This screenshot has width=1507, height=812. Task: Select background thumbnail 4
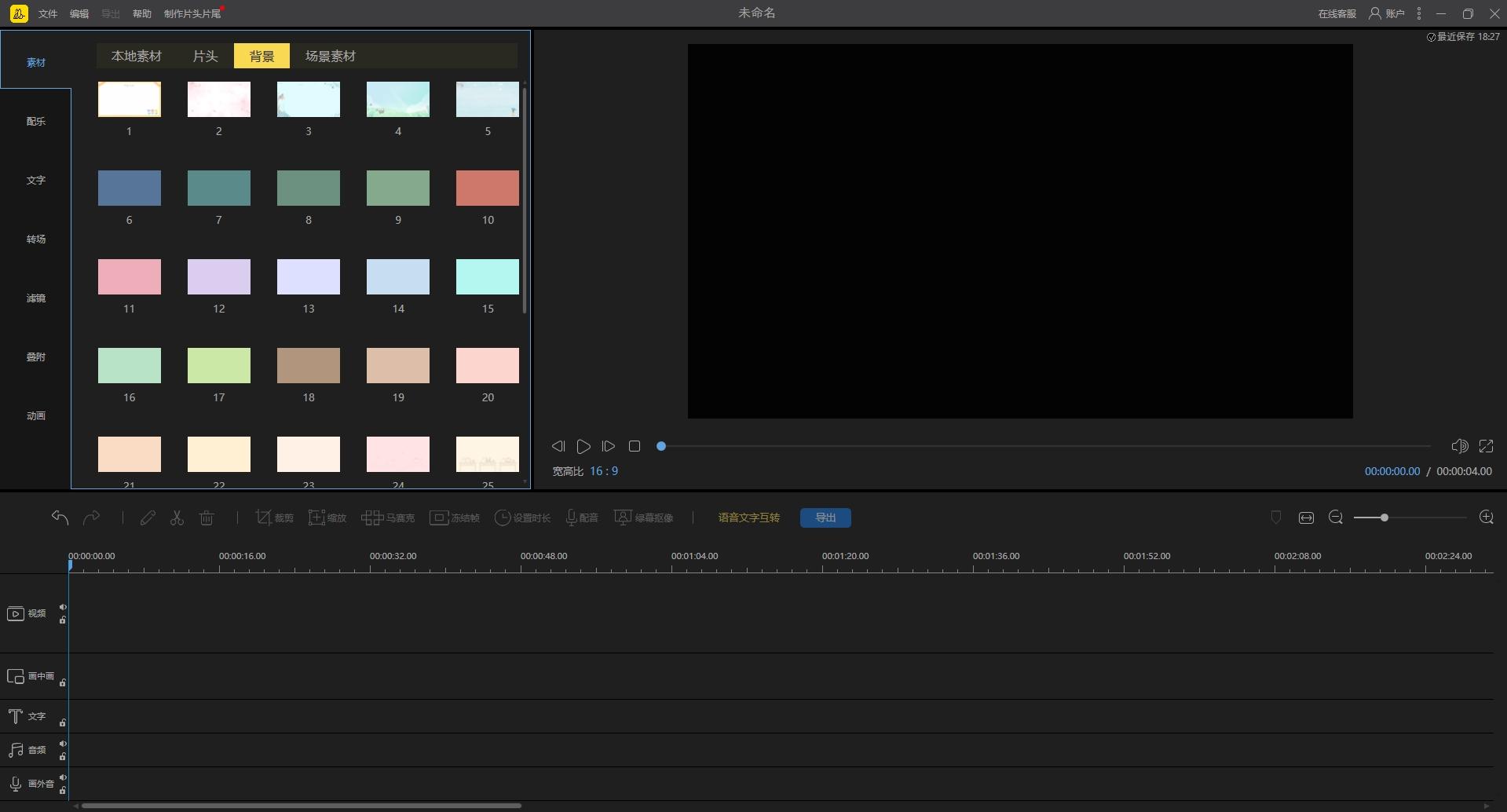(x=398, y=99)
